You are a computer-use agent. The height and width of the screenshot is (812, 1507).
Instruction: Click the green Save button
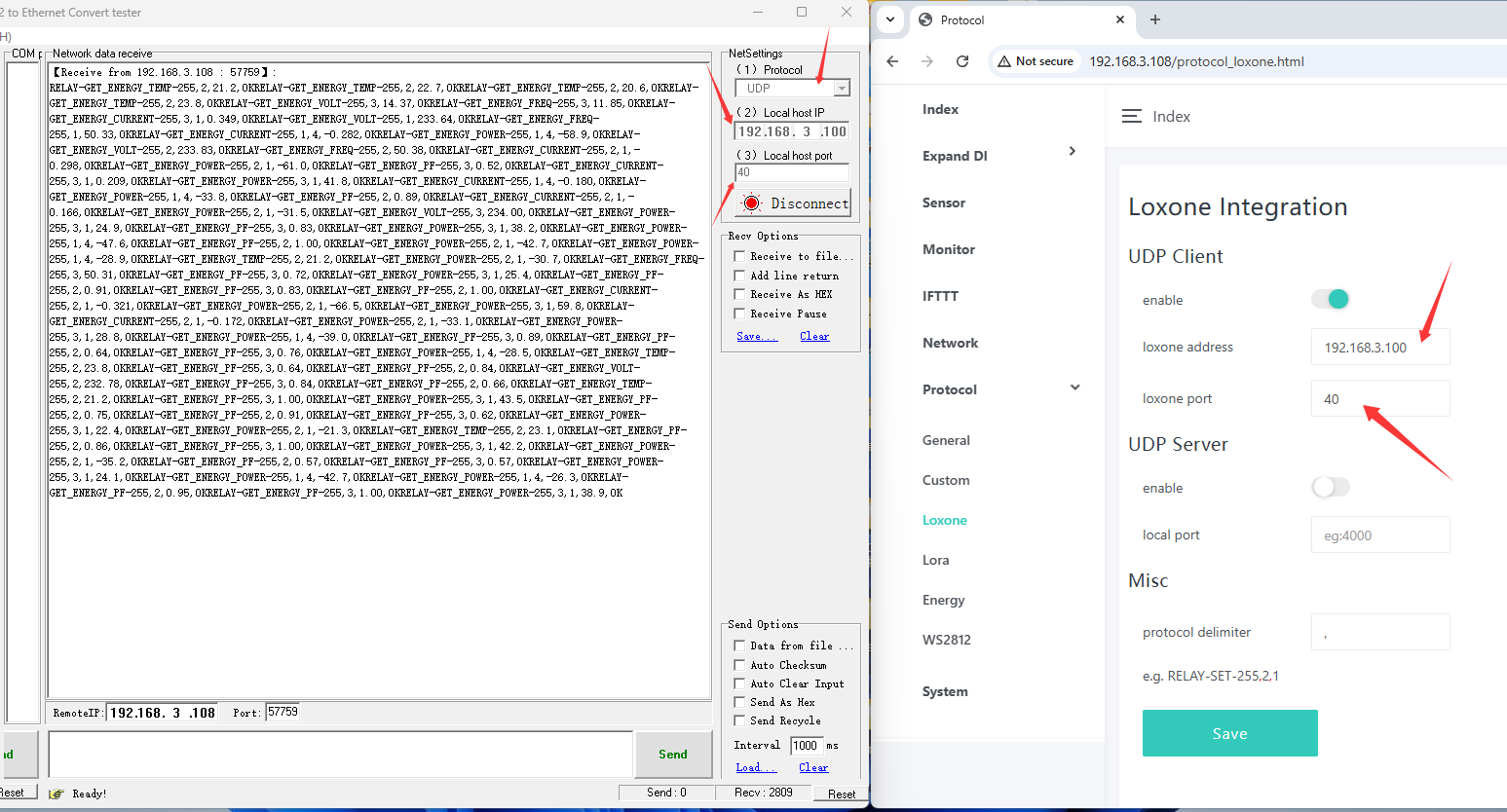pyautogui.click(x=1229, y=733)
